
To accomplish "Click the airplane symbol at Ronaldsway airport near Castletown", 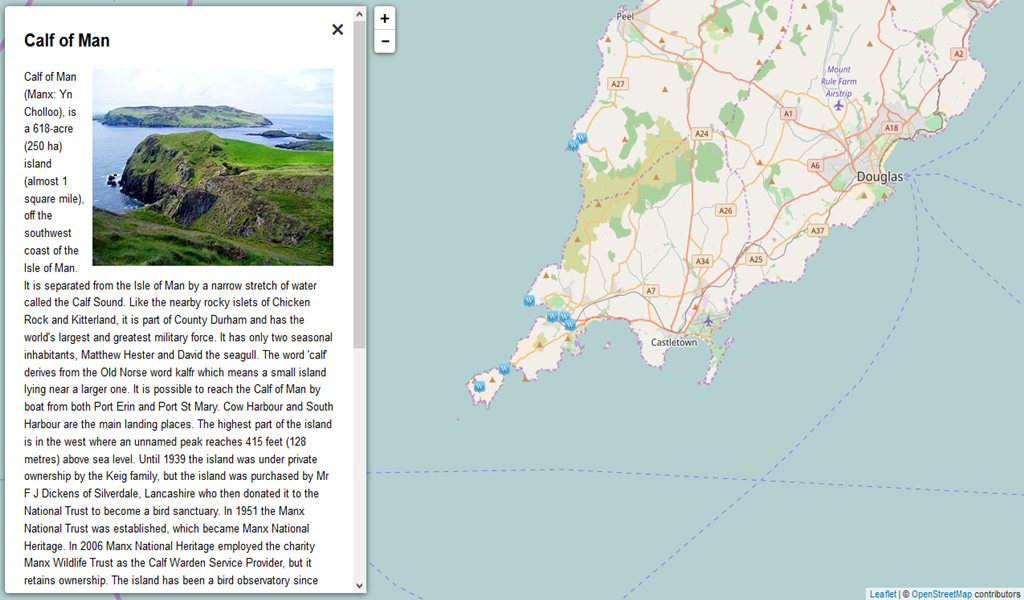I will 708,321.
